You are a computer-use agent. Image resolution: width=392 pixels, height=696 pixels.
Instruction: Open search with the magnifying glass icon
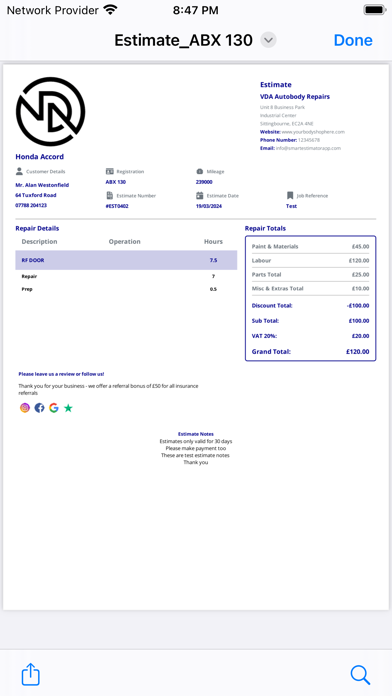coord(360,675)
